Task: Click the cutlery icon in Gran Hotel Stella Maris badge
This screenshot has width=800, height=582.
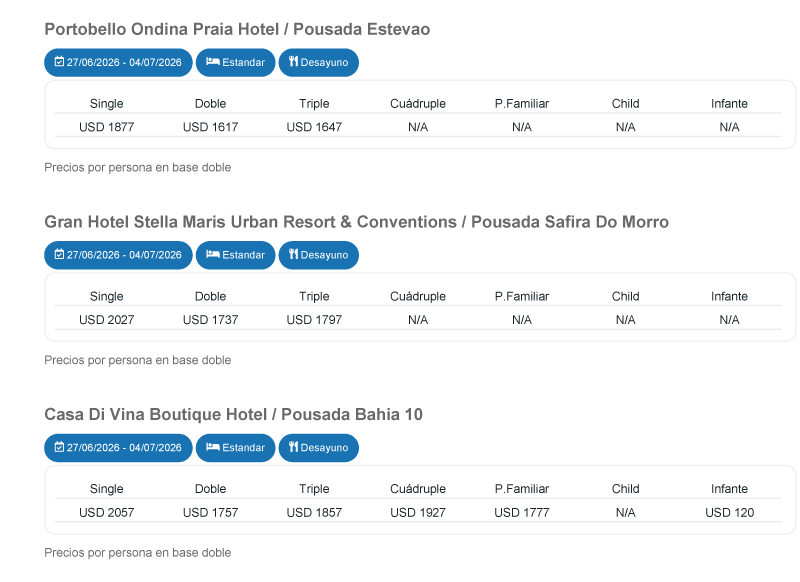Action: coord(294,255)
